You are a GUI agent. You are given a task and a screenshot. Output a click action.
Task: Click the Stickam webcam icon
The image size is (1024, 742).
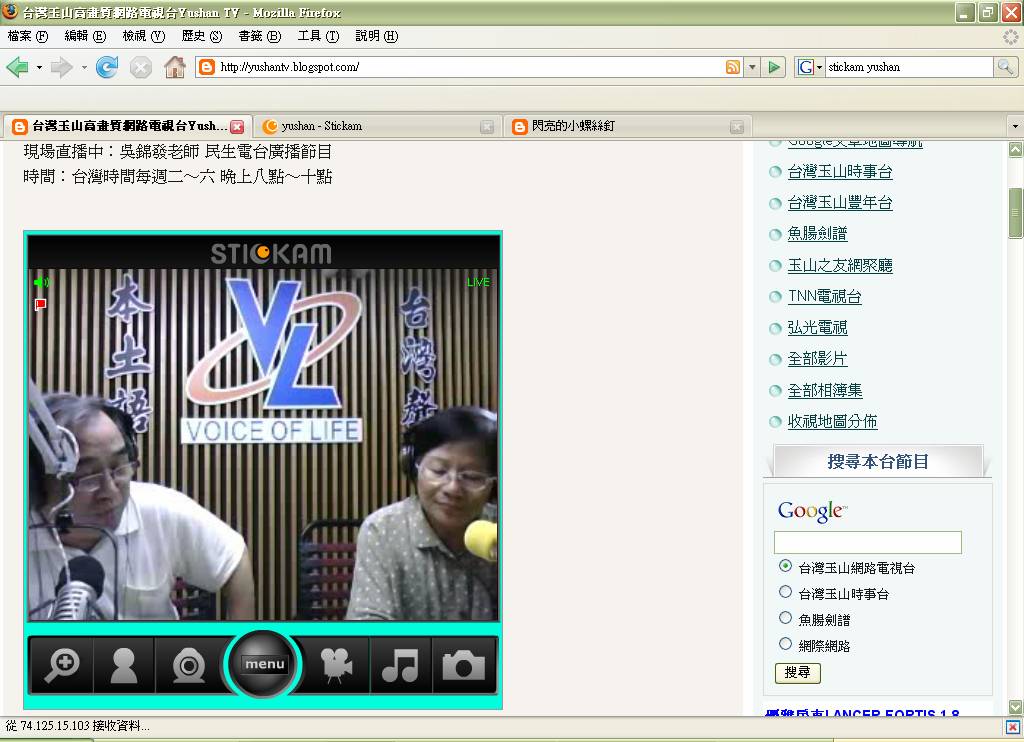188,666
